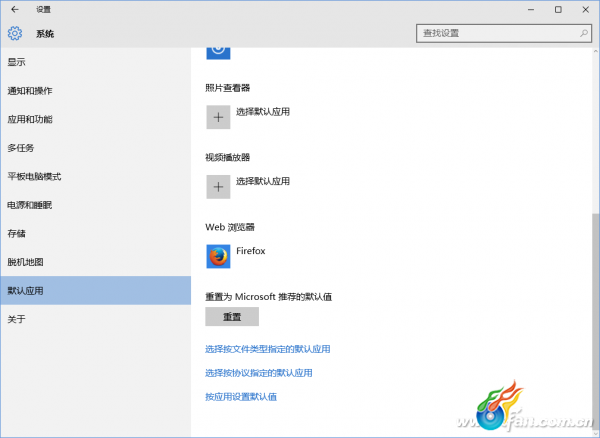600x438 pixels.
Task: Open the 显示 settings page
Action: (96, 62)
